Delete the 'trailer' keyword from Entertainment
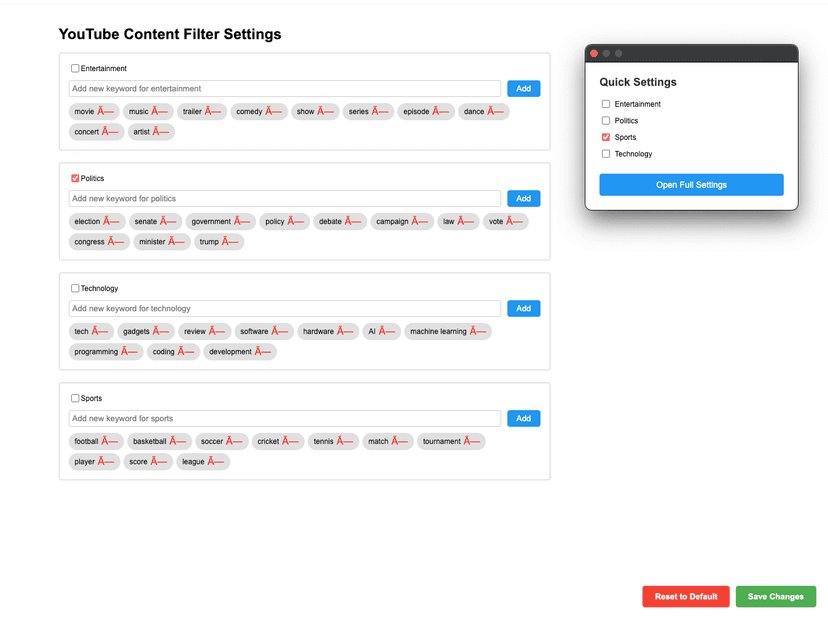 pyautogui.click(x=213, y=112)
